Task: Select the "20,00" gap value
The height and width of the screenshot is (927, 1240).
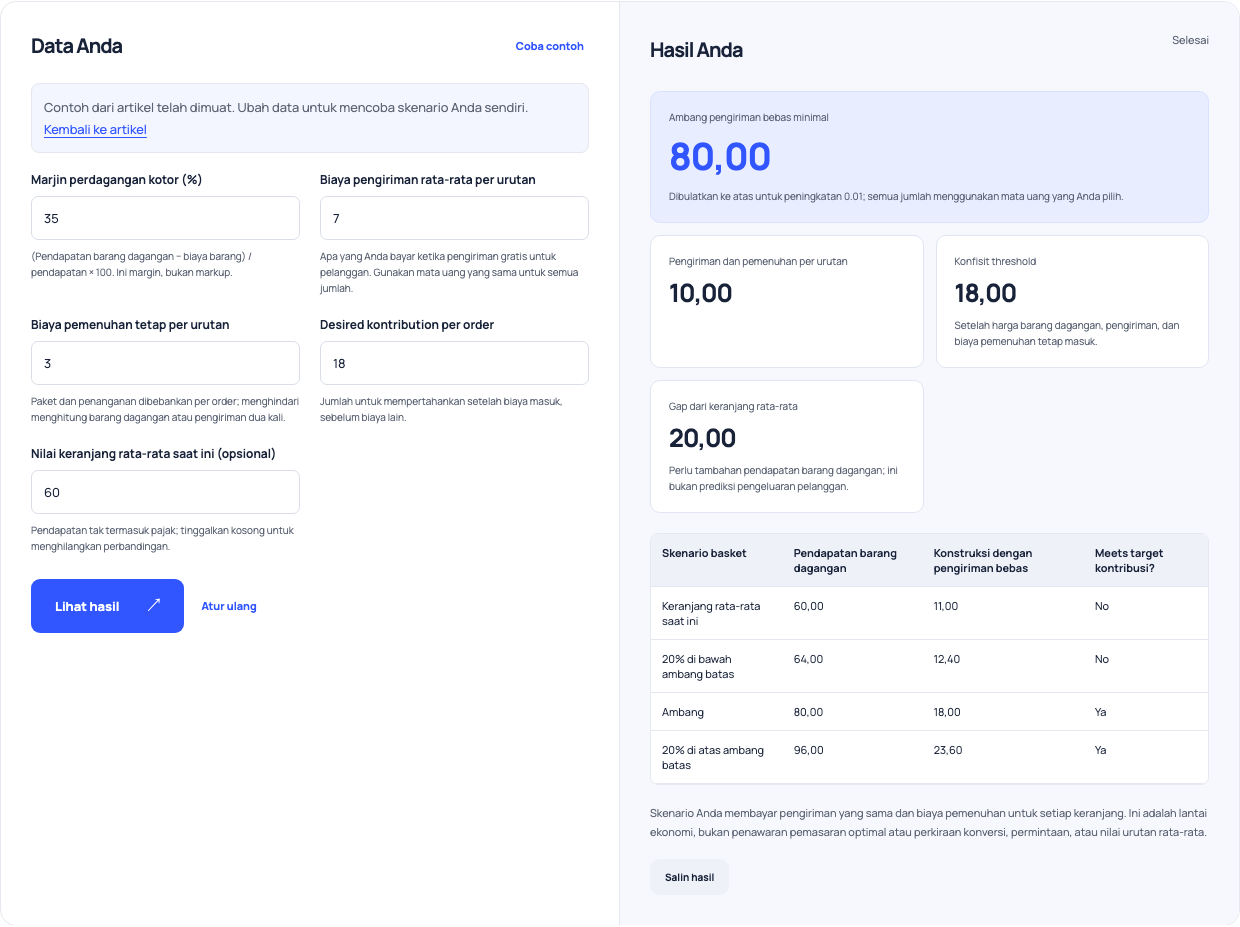Action: [x=702, y=438]
